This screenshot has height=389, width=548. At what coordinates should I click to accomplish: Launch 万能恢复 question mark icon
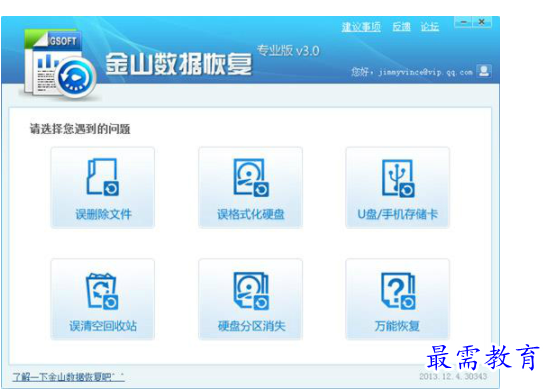[398, 291]
